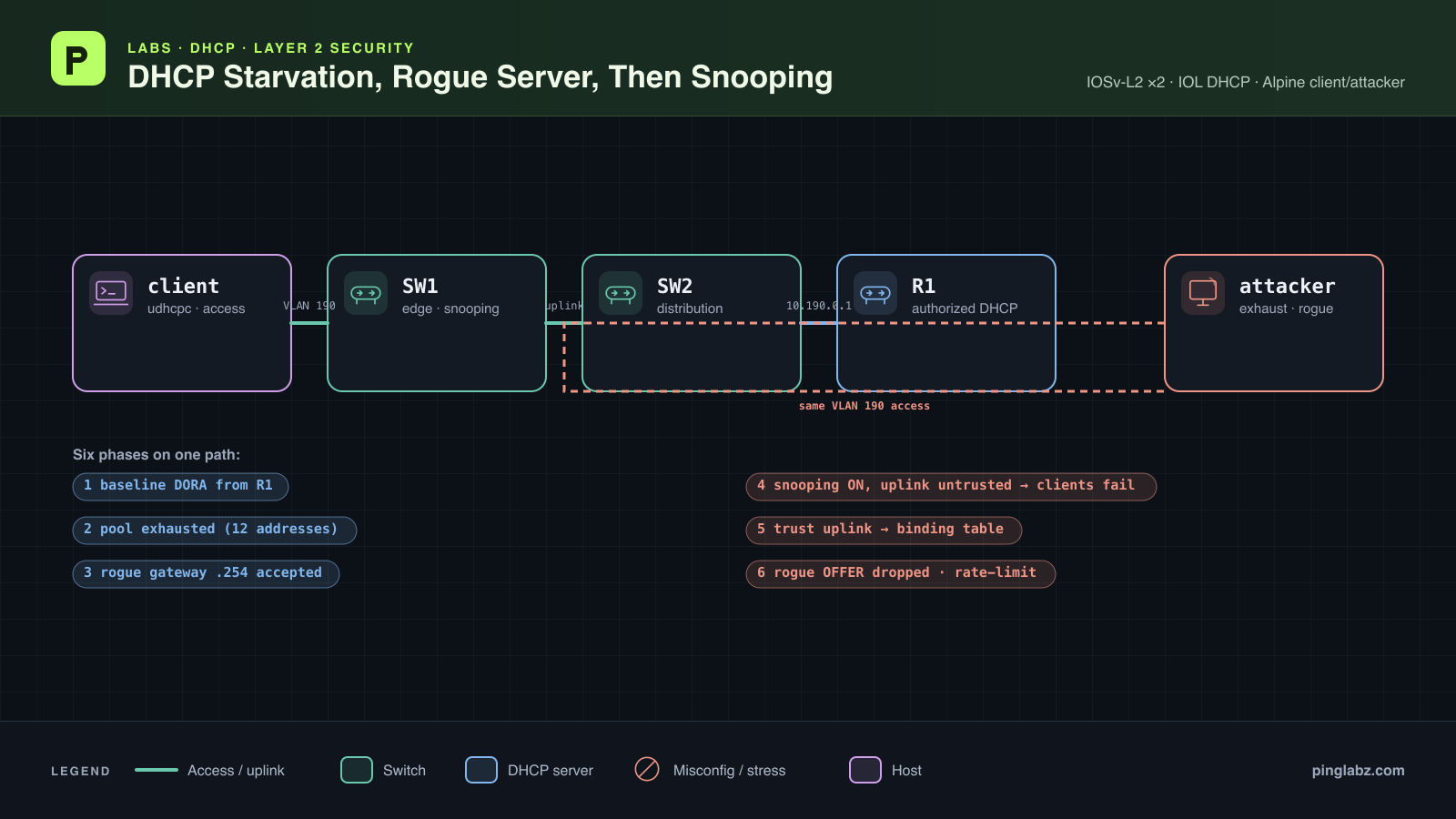Select phase 2 pool exhausted pill
The width and height of the screenshot is (1456, 819).
215,530
